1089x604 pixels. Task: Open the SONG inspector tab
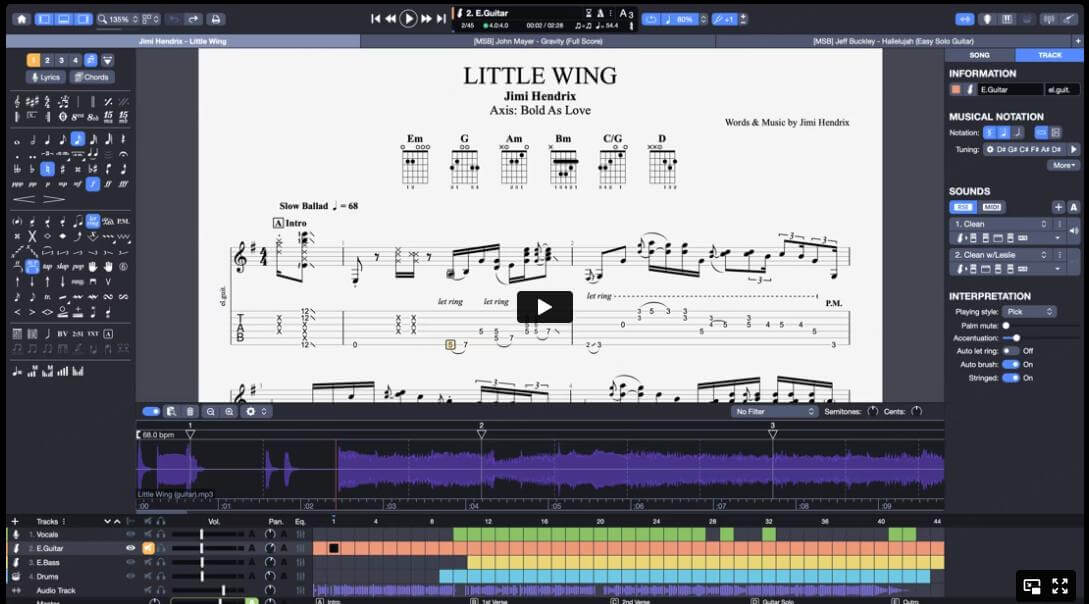[x=979, y=55]
